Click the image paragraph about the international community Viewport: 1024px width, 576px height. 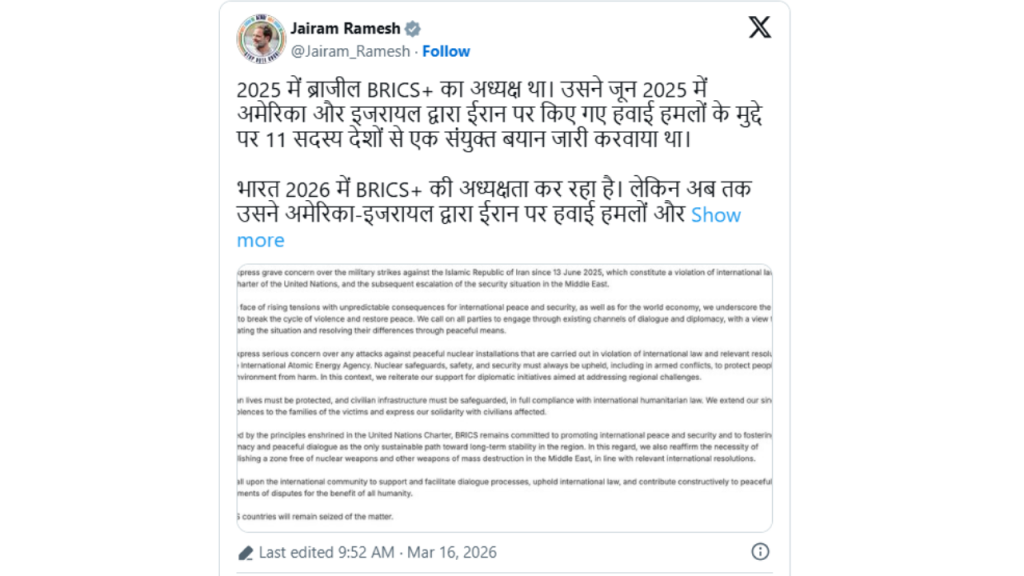click(x=504, y=487)
